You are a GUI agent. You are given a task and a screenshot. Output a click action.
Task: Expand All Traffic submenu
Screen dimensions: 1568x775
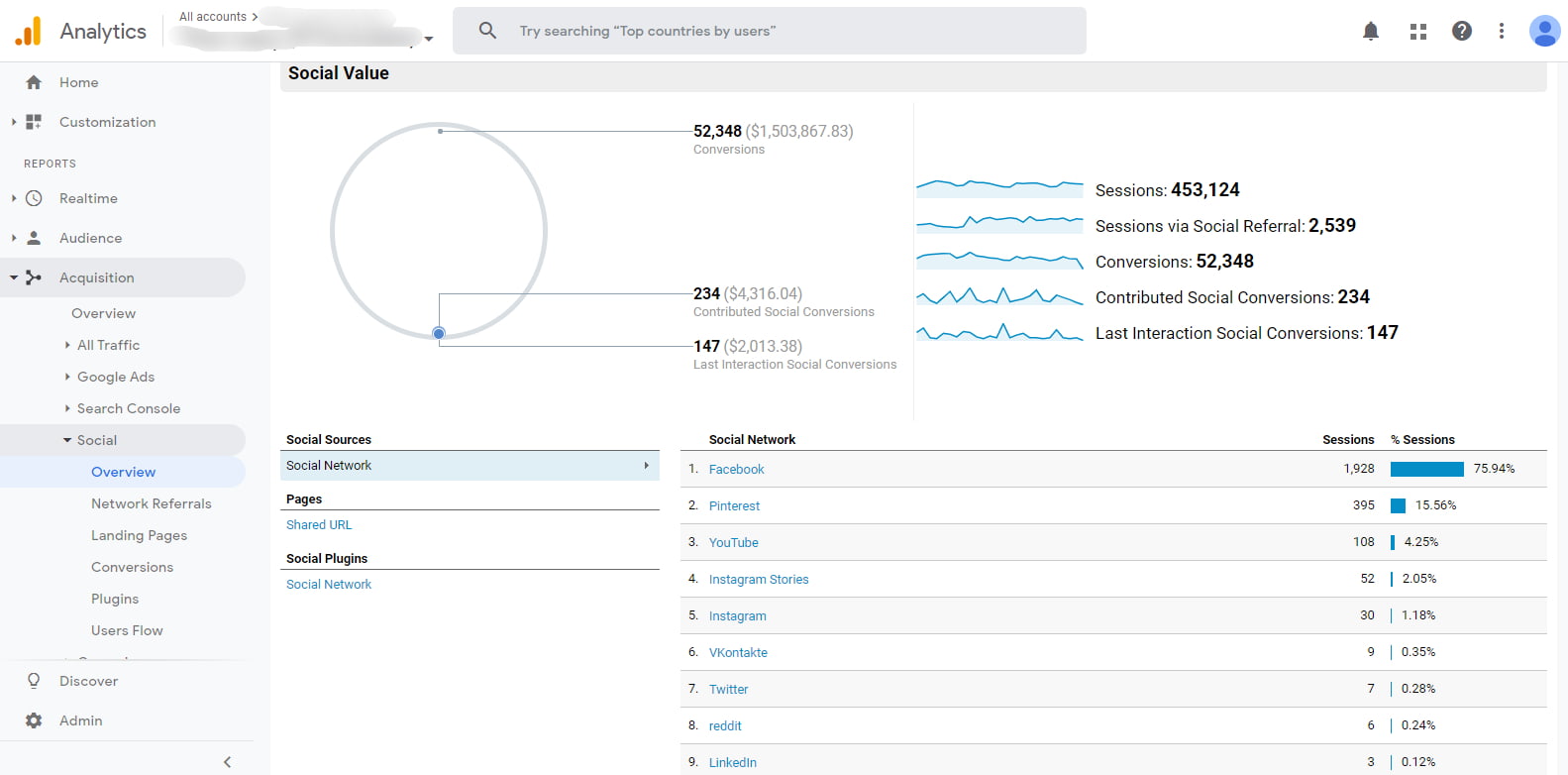click(67, 345)
